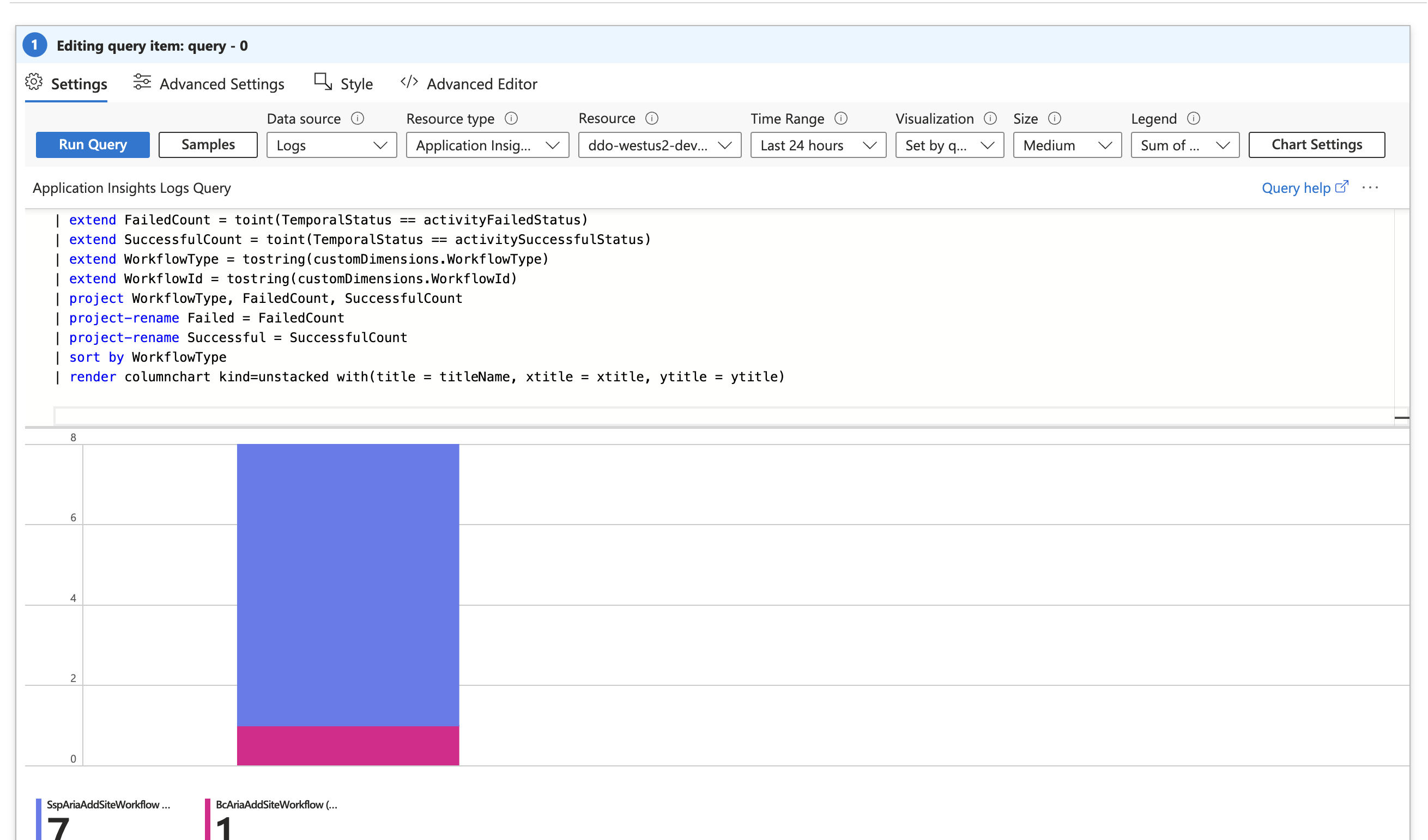This screenshot has height=840, width=1428.
Task: Click the Visualization info icon
Action: coord(990,118)
